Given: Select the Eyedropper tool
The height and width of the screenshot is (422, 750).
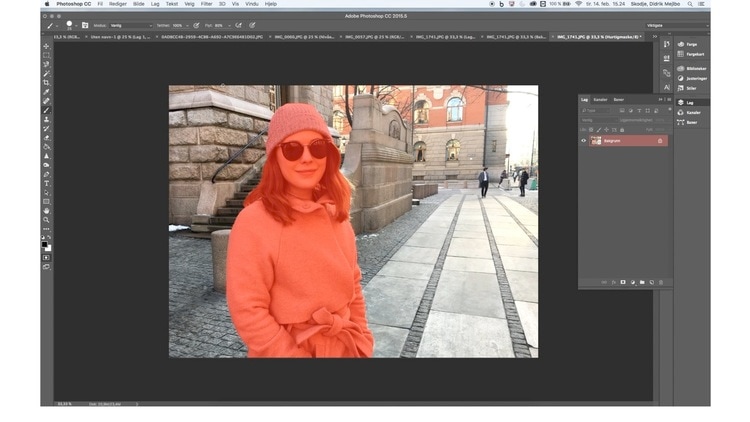Looking at the screenshot, I should click(46, 92).
